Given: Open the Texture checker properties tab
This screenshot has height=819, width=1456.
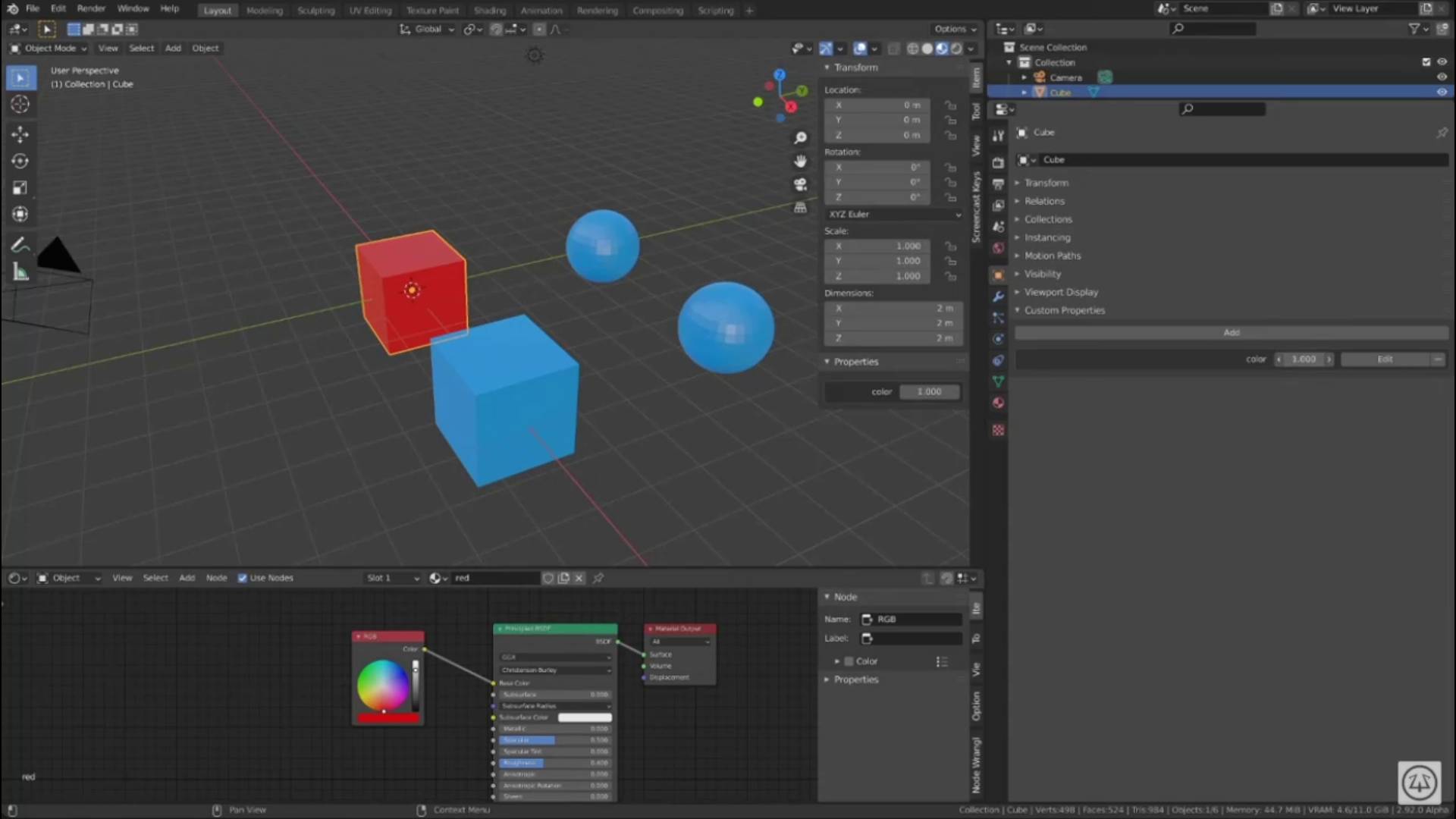Looking at the screenshot, I should (998, 430).
